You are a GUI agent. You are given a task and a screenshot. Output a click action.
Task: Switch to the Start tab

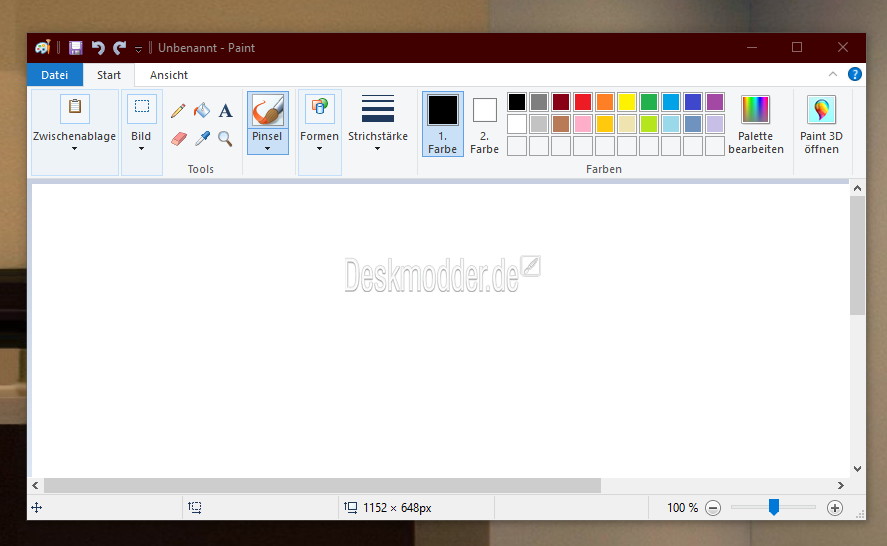pos(109,75)
